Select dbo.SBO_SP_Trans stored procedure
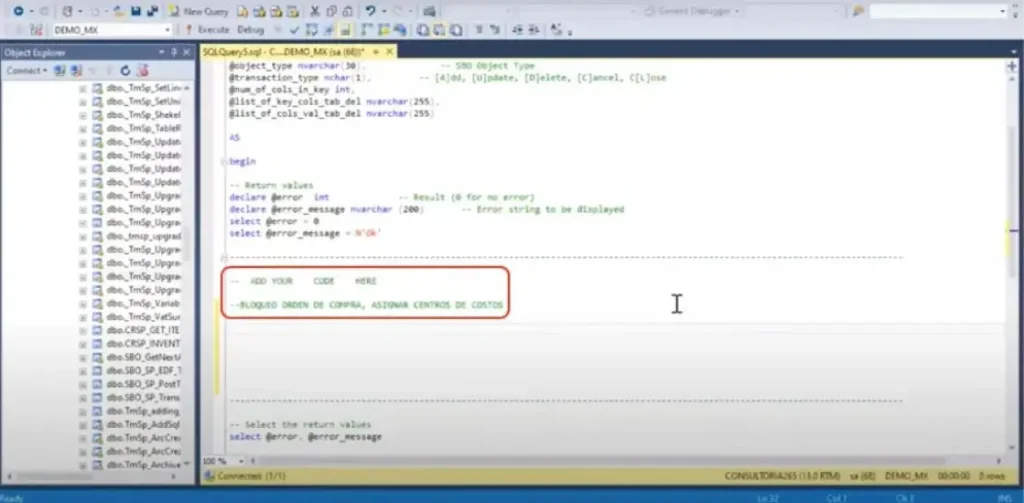This screenshot has height=503, width=1024. click(x=143, y=397)
